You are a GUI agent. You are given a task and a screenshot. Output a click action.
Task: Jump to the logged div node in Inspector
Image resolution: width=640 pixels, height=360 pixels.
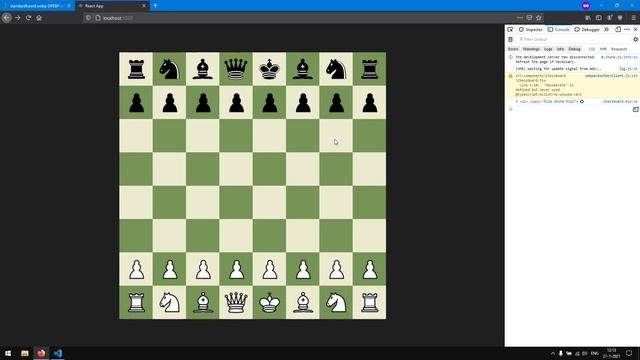582,101
